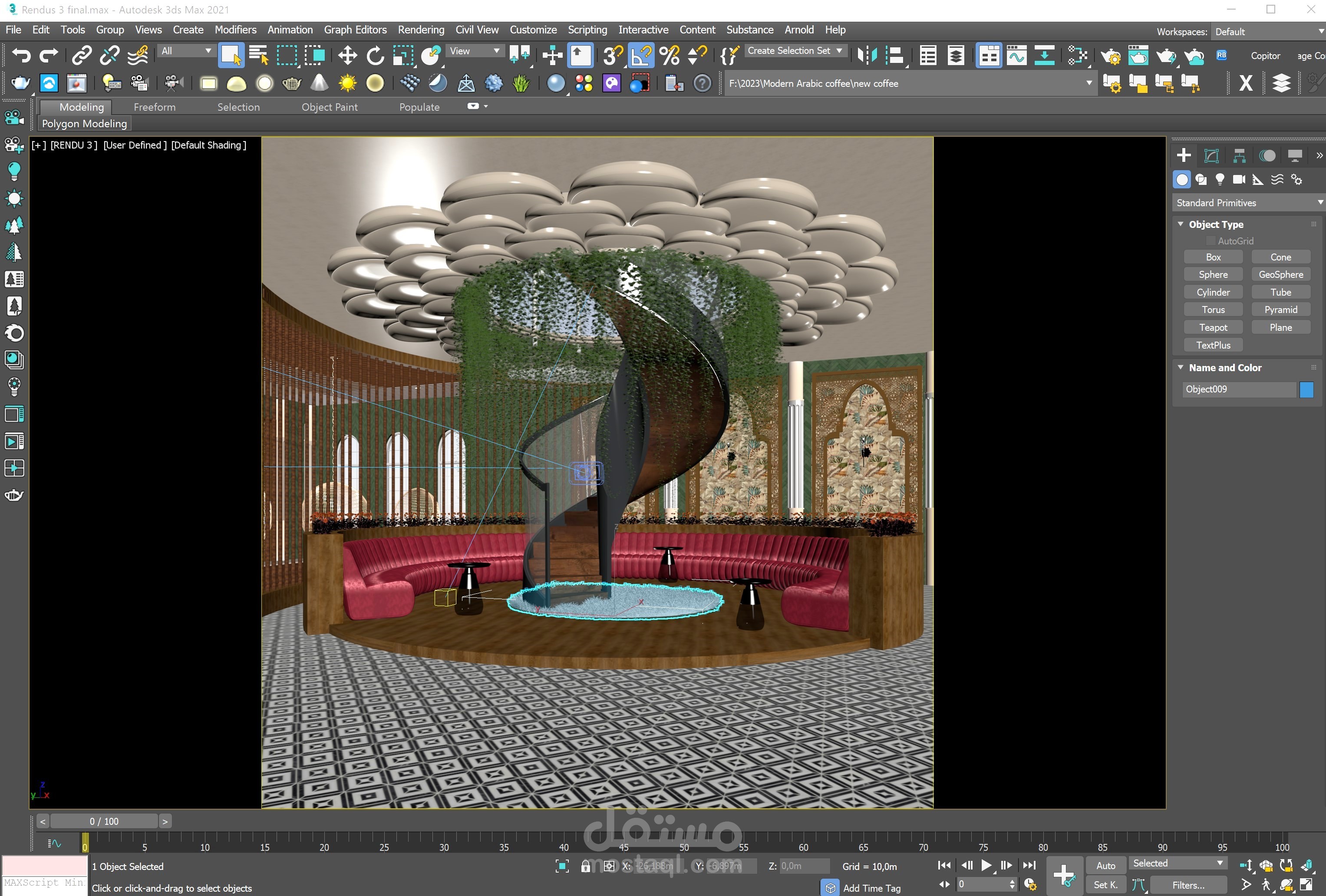Click the Play Animation button
Screen dimensions: 1326x896
986,865
